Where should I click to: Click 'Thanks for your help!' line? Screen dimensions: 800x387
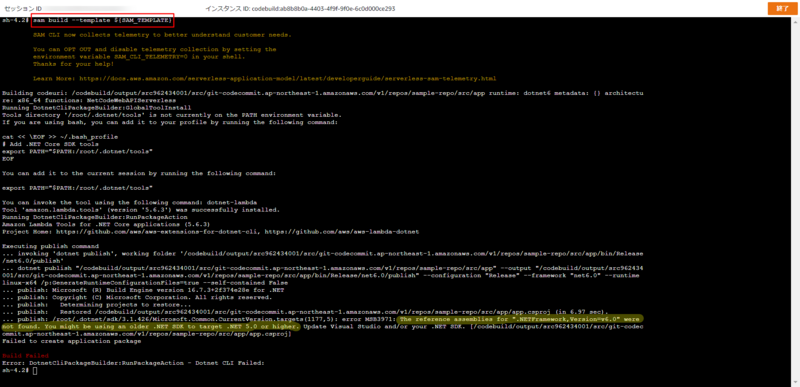(x=73, y=64)
